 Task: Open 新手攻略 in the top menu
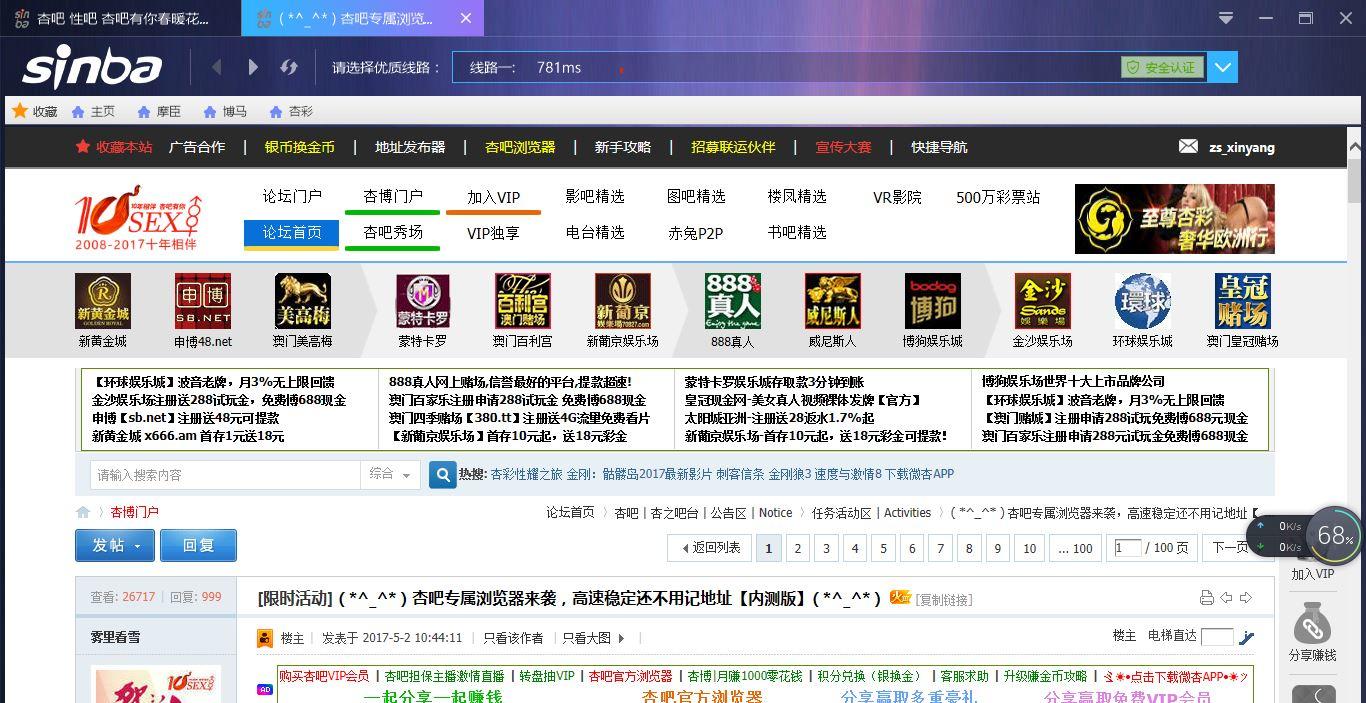(x=623, y=147)
